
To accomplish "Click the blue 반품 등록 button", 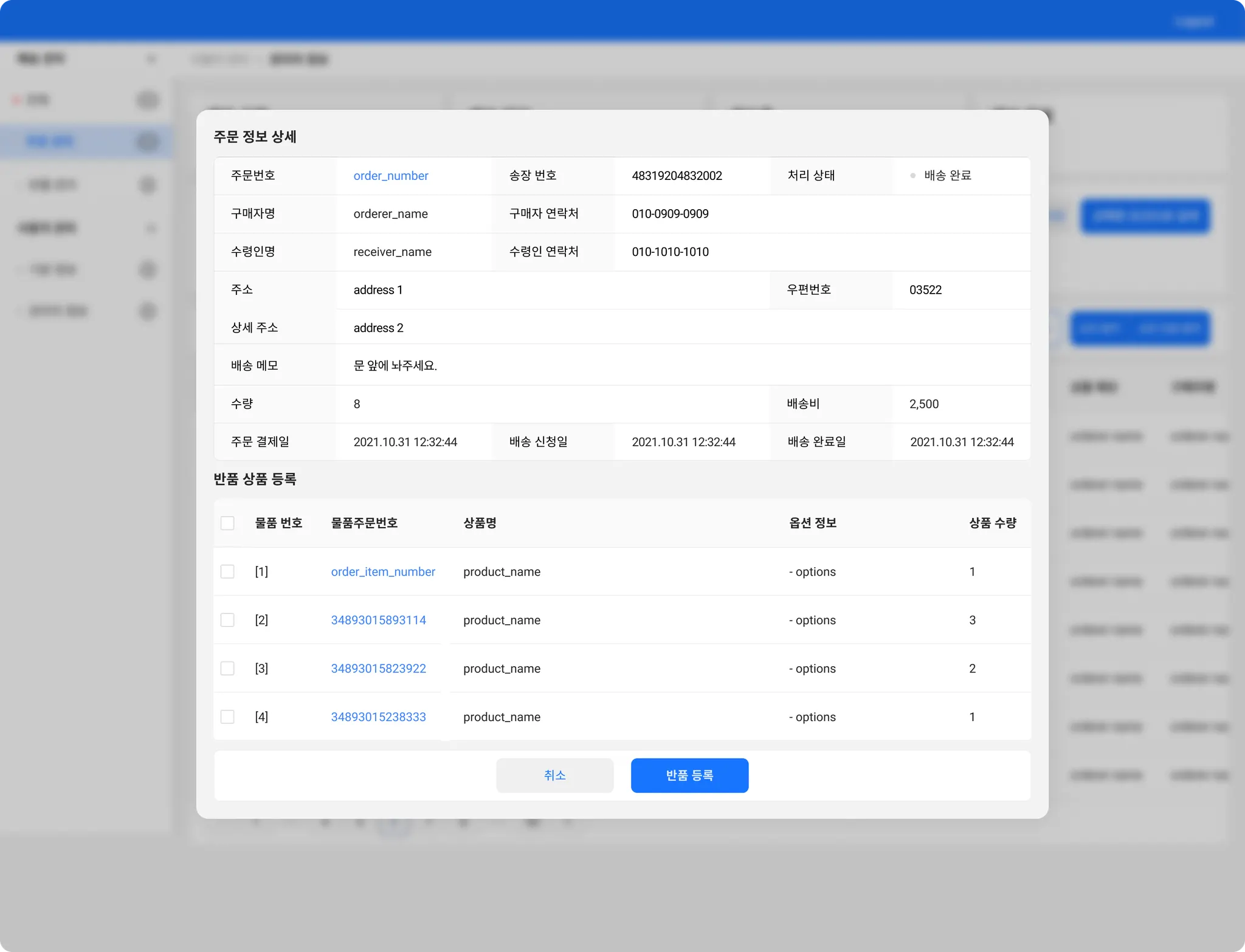I will 689,775.
